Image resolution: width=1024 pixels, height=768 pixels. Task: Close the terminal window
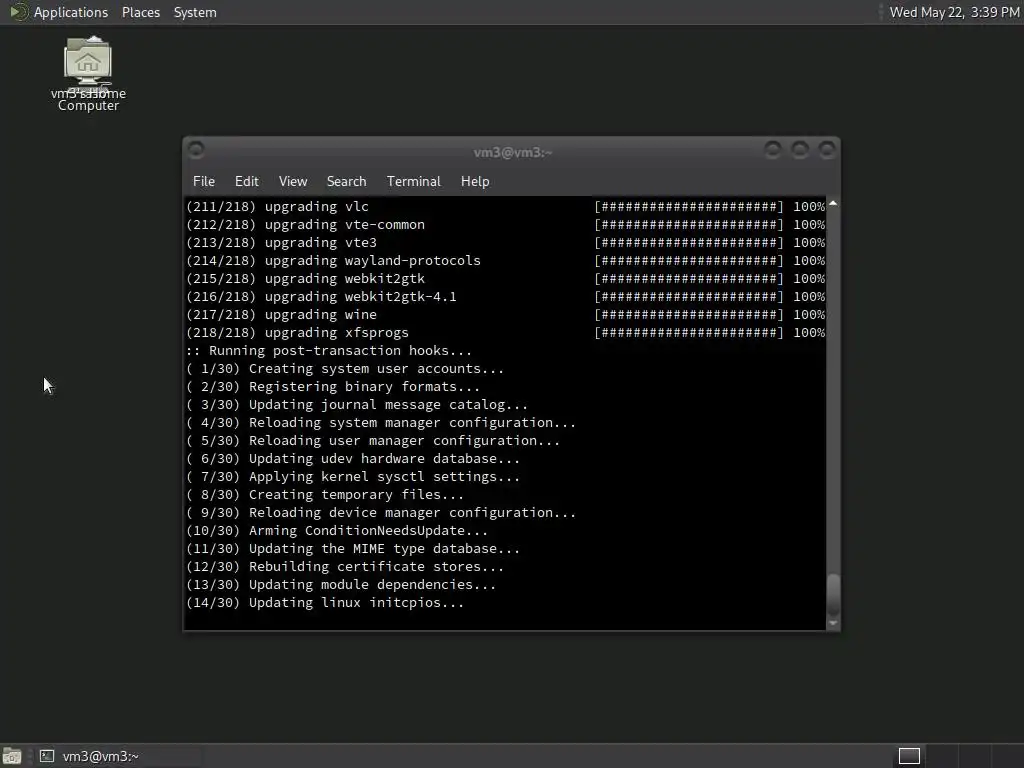[827, 150]
